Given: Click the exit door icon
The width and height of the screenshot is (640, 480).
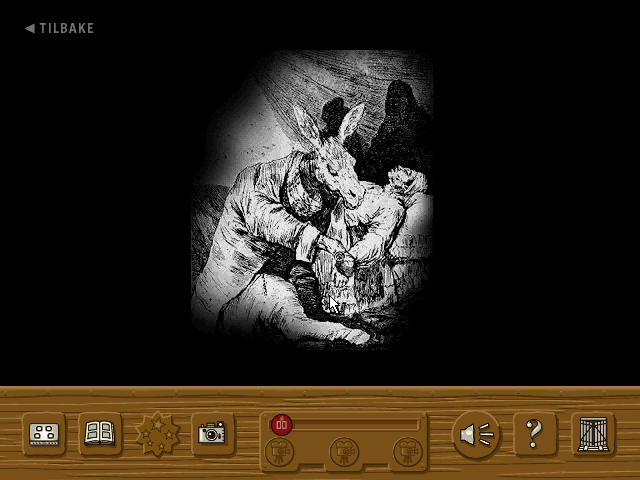Looking at the screenshot, I should (593, 434).
